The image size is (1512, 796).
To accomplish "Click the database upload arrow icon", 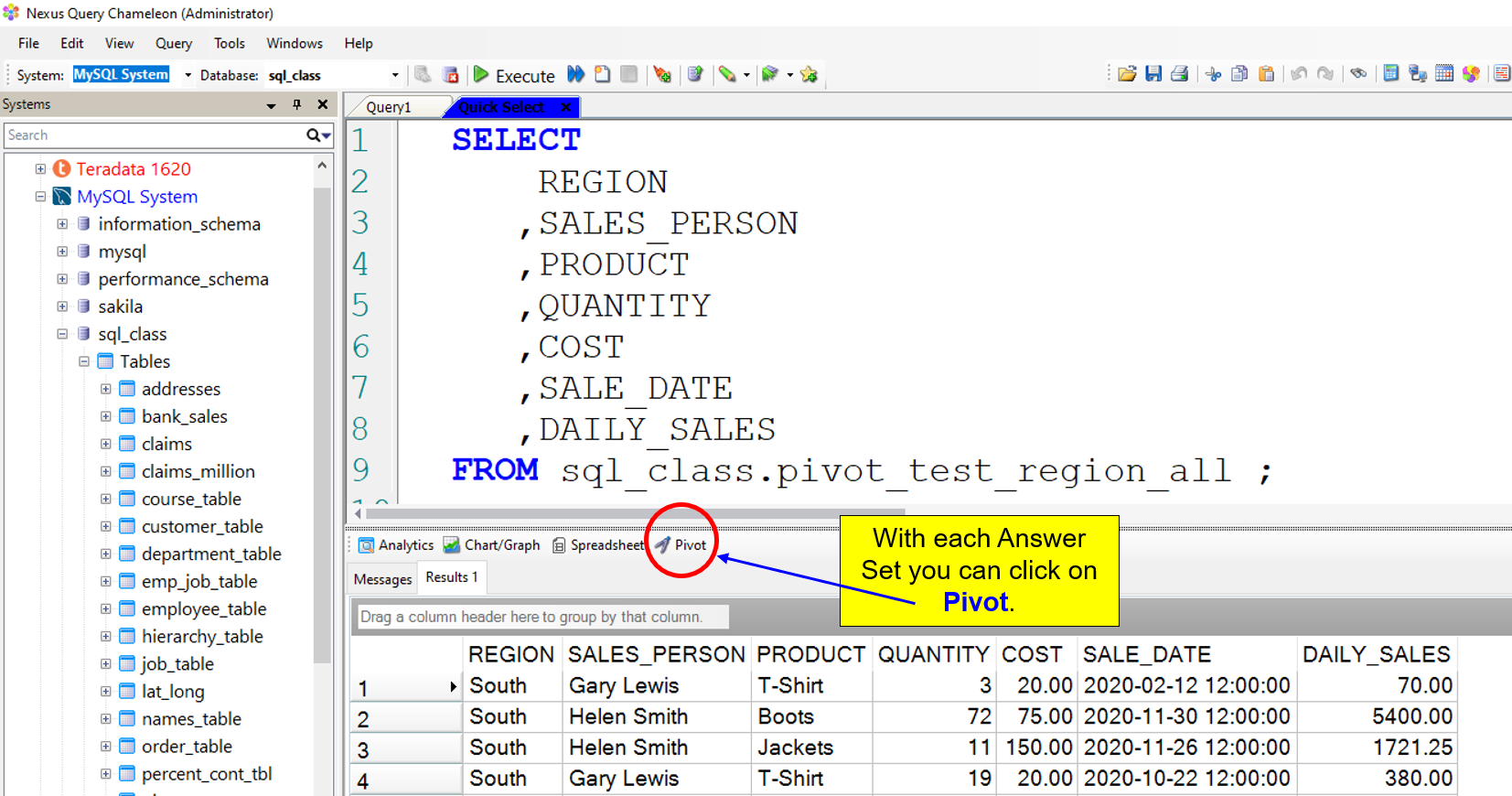I will [x=695, y=74].
